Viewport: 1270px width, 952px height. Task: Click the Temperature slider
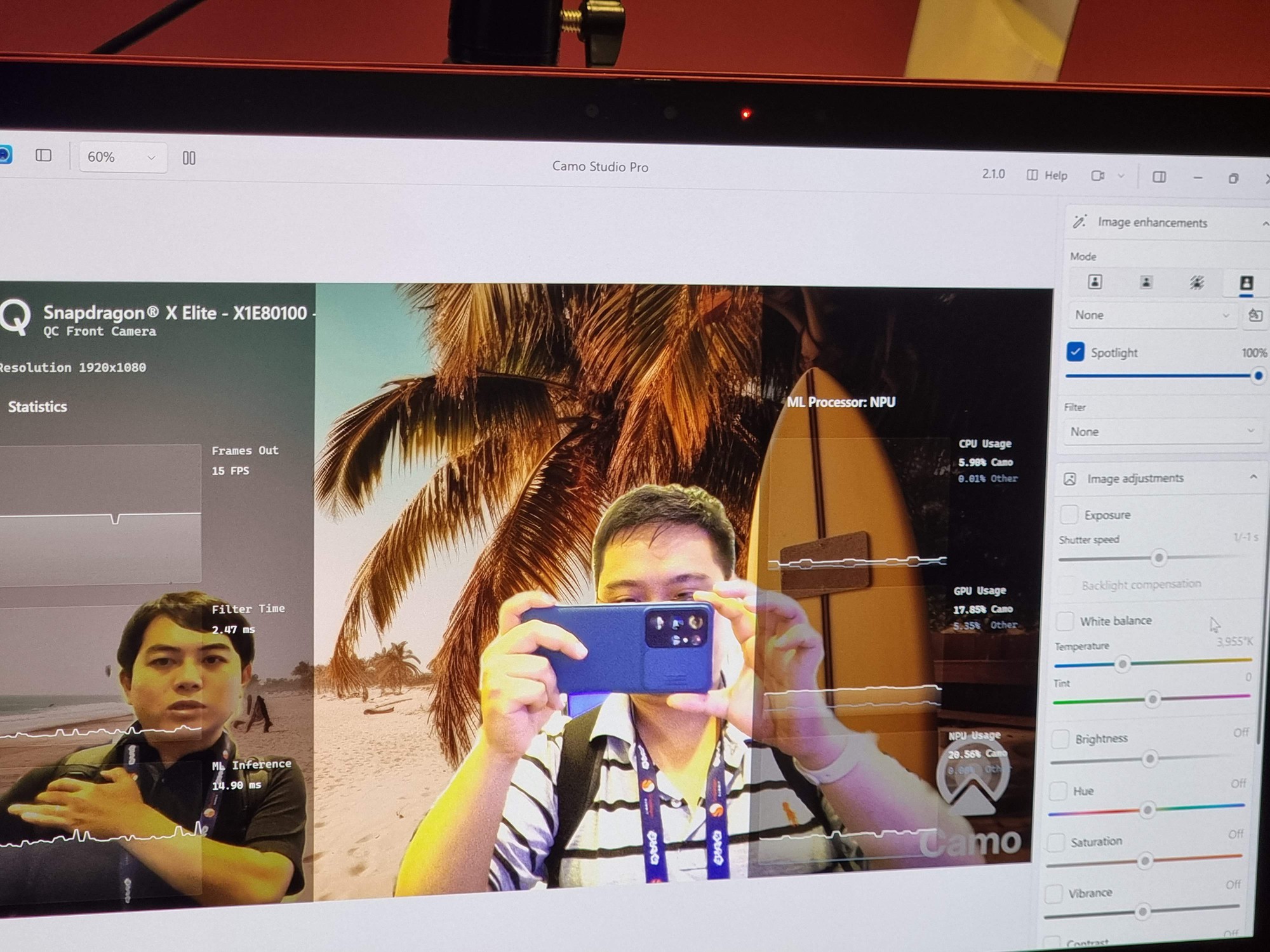click(1153, 663)
